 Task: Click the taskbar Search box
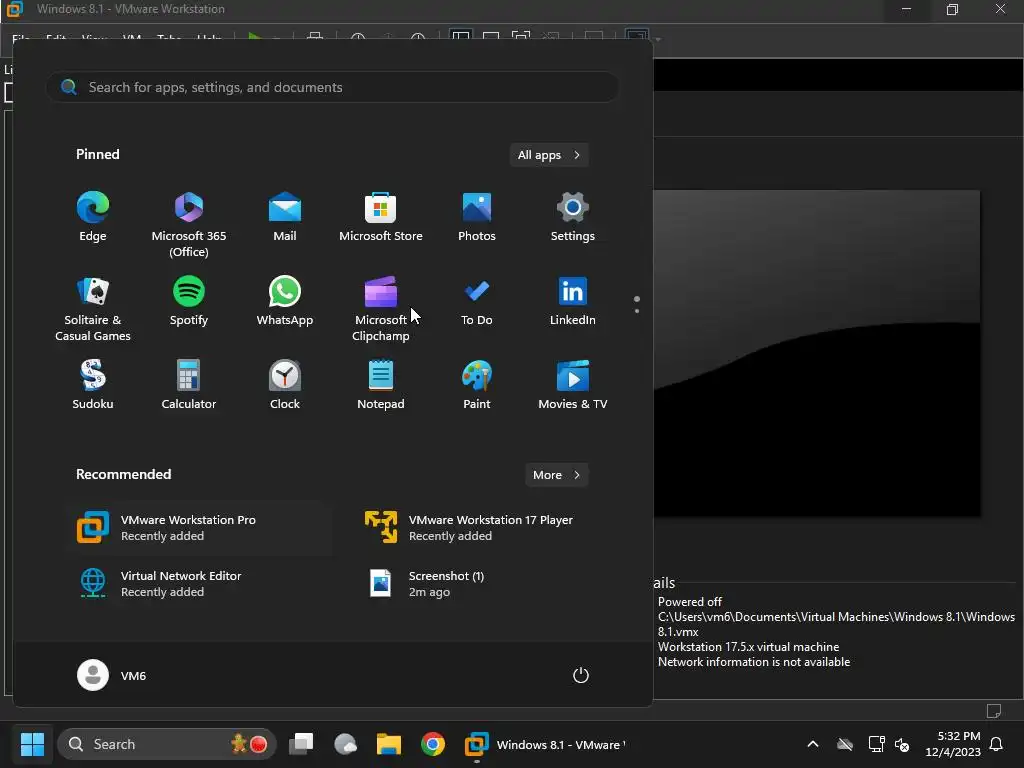pyautogui.click(x=167, y=744)
